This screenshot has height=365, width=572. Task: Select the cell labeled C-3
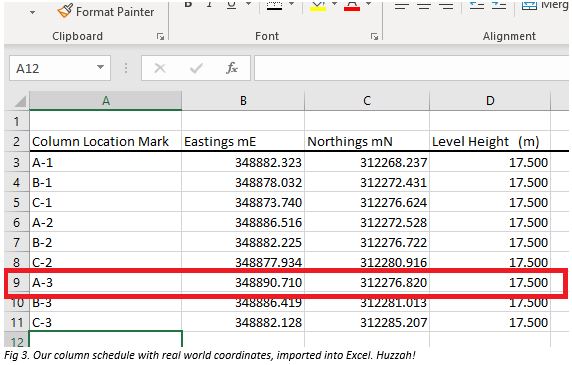(x=105, y=322)
